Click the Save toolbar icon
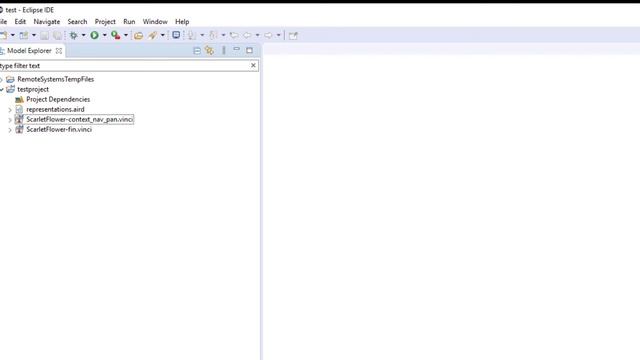 [x=44, y=36]
